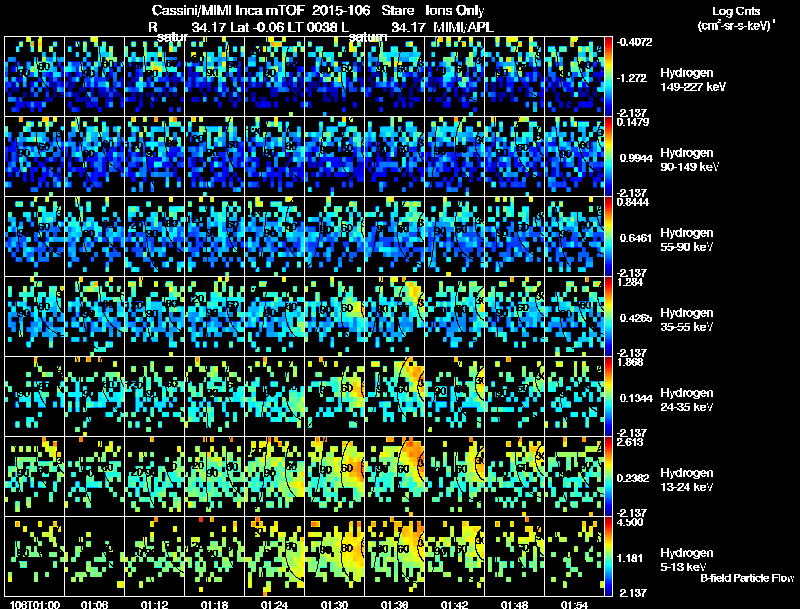Open the 5-13 keV panel at 01:54
Screen dimensions: 800x609
pos(574,557)
